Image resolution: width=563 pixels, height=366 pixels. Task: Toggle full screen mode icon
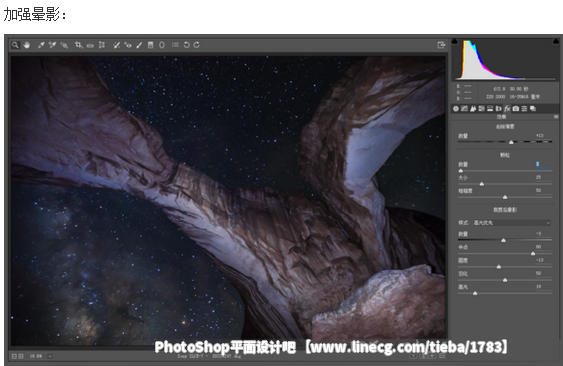(441, 45)
